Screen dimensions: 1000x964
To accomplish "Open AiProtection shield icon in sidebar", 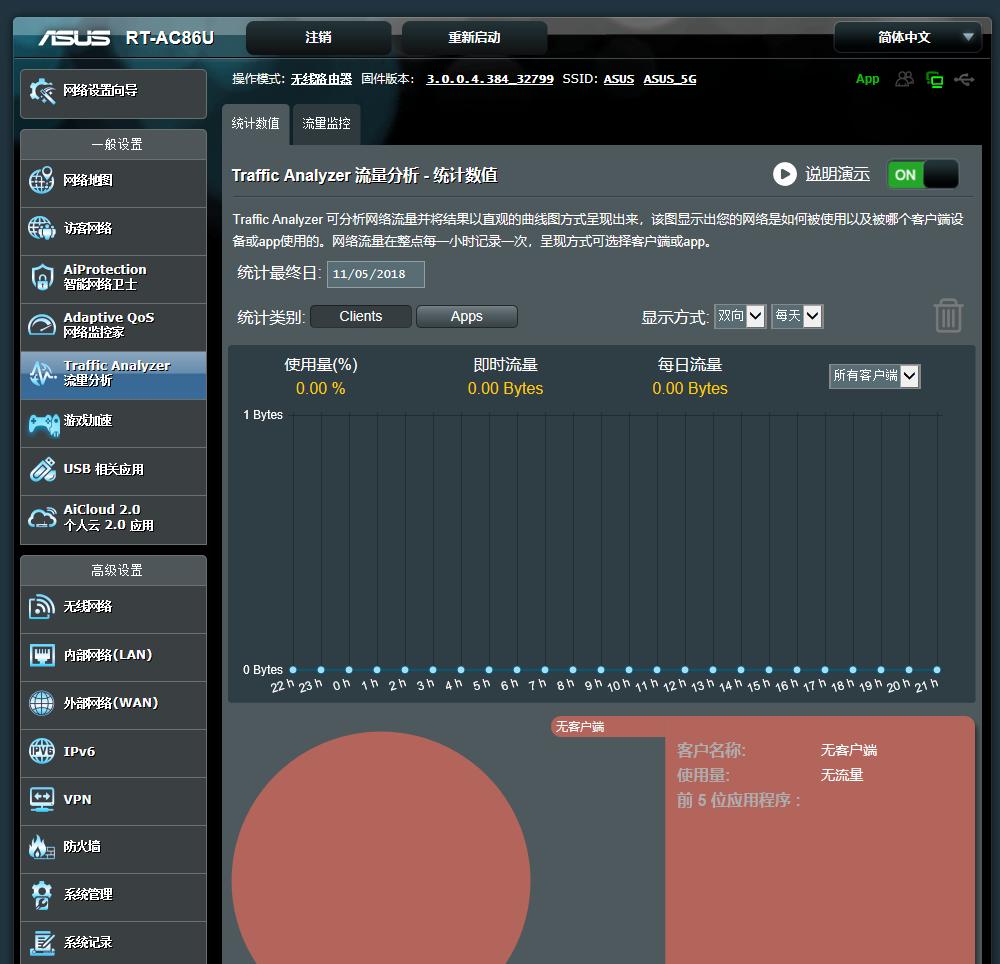I will point(42,277).
